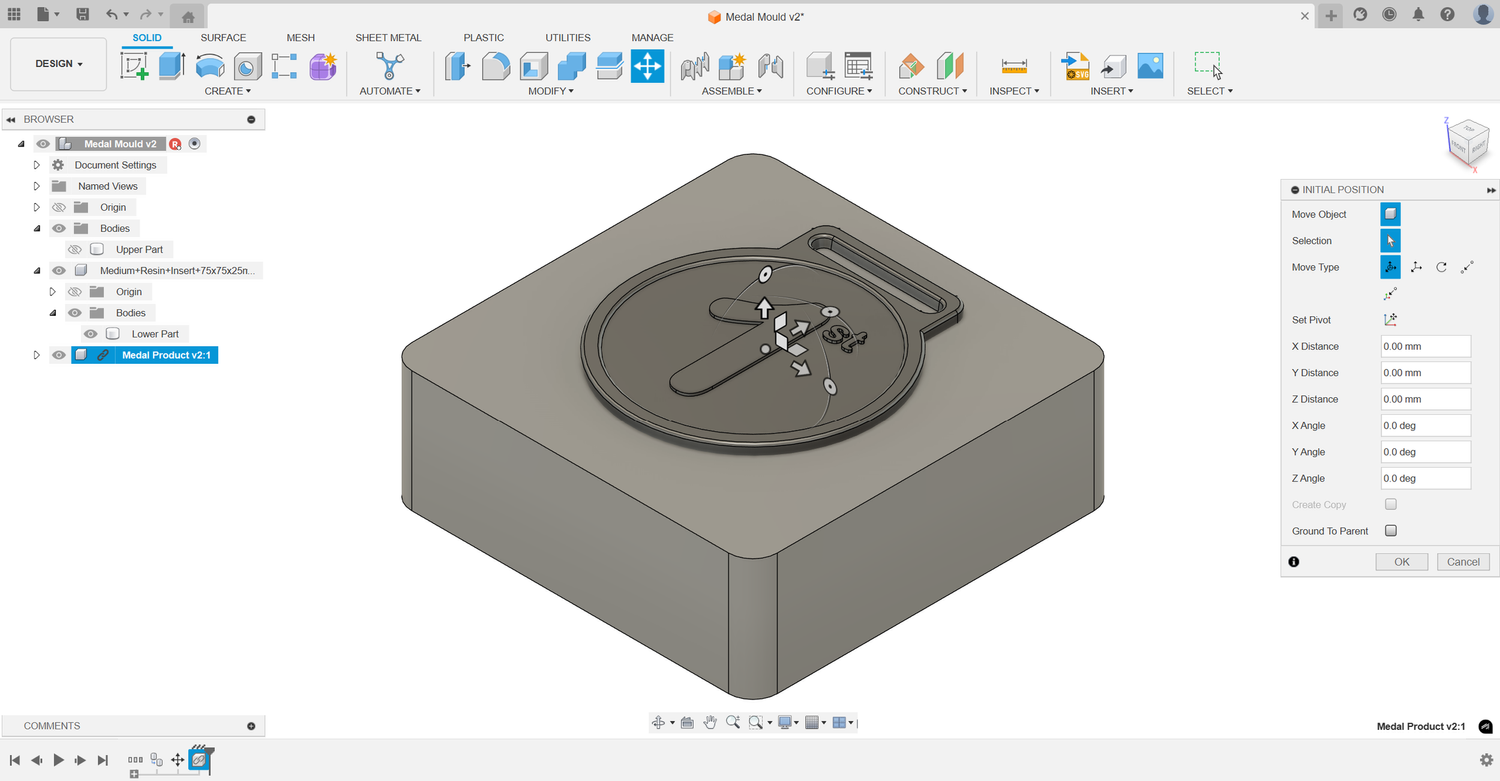Hide the Medium+Resin+Insert component
Screen dimensions: 1500x781
click(x=59, y=271)
